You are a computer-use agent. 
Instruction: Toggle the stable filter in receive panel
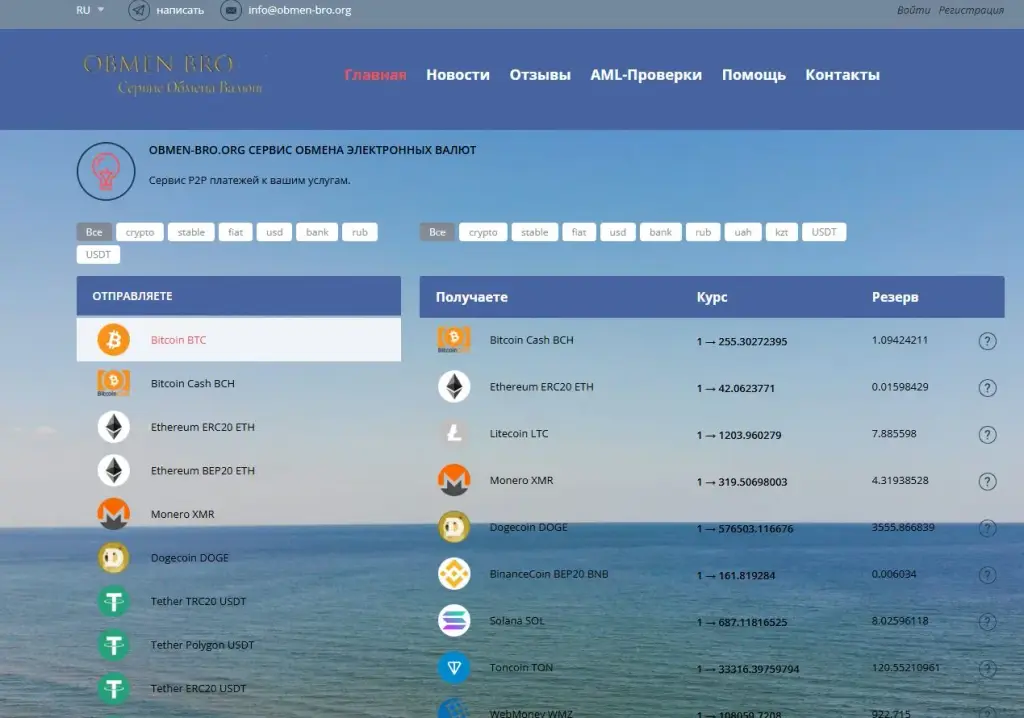(534, 232)
